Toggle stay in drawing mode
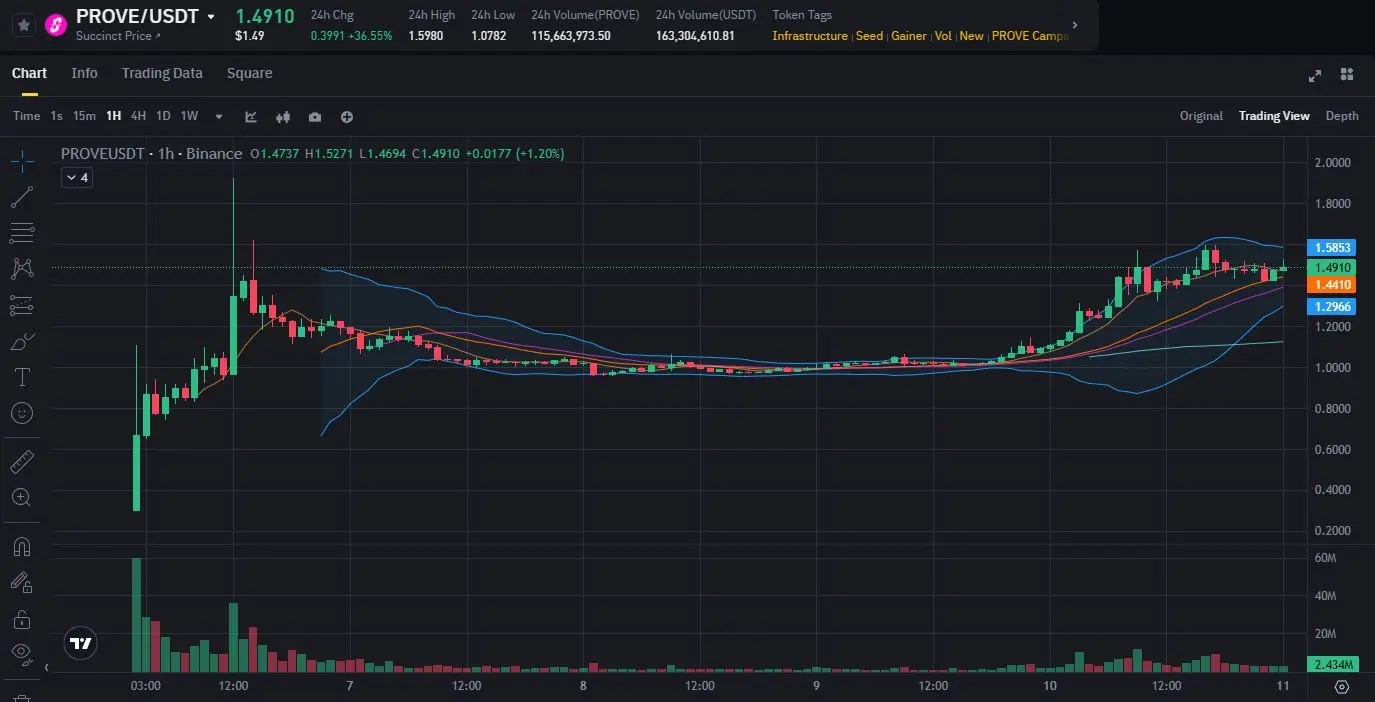 coord(22,582)
